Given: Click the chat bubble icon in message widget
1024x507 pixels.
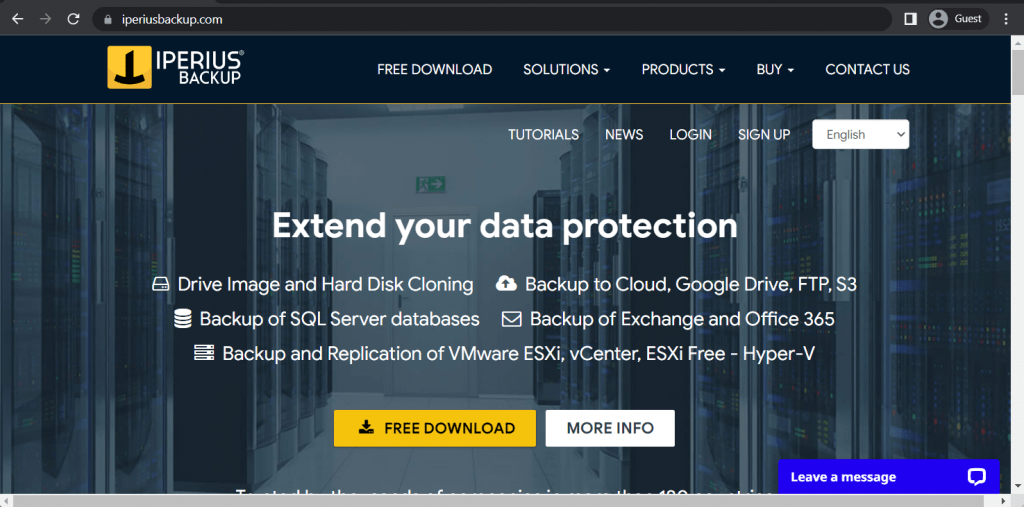Looking at the screenshot, I should click(976, 477).
